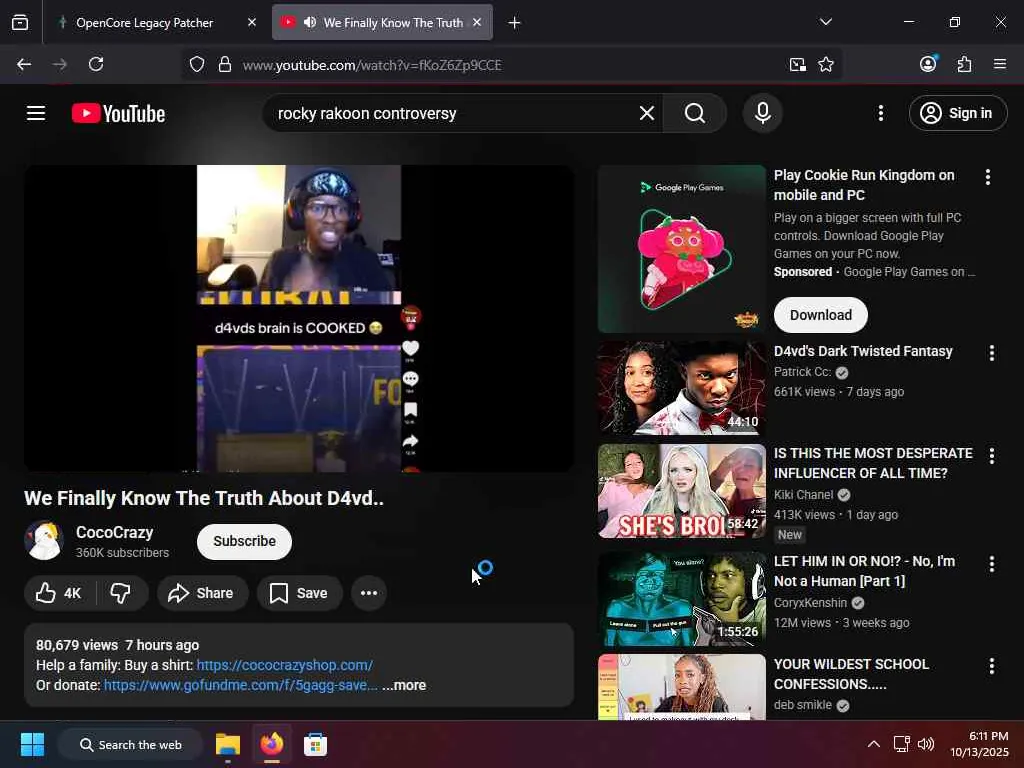List all tabs with dropdown arrow

[x=825, y=22]
